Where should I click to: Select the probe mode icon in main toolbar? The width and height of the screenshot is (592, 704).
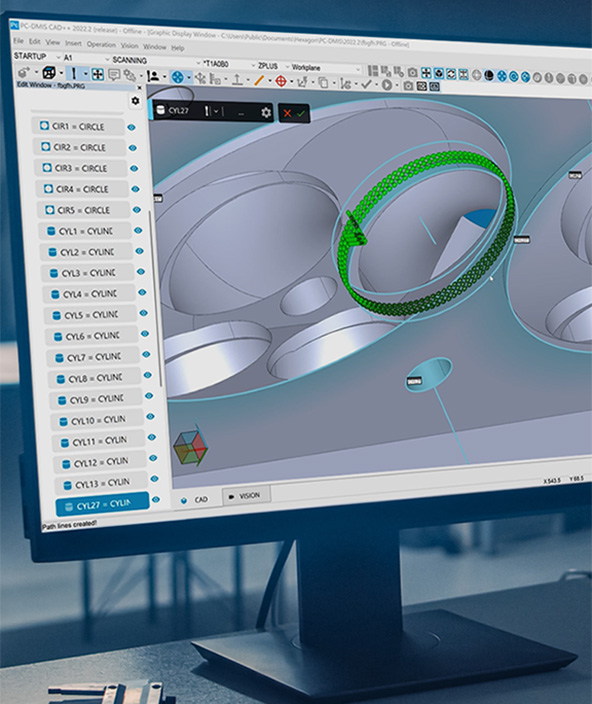(74, 73)
